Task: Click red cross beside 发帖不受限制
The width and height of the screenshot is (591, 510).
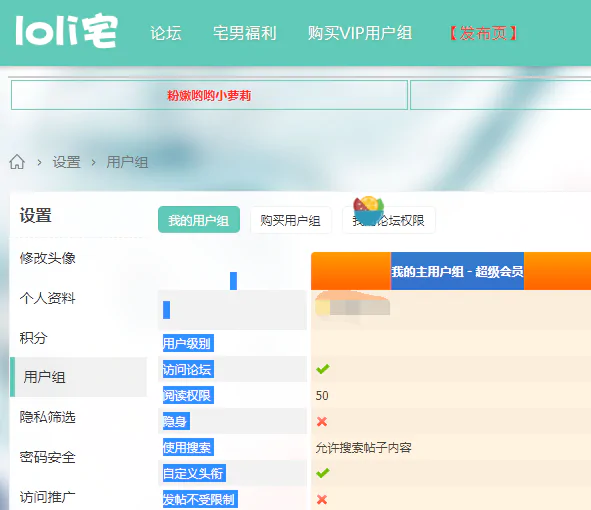Action: tap(322, 499)
